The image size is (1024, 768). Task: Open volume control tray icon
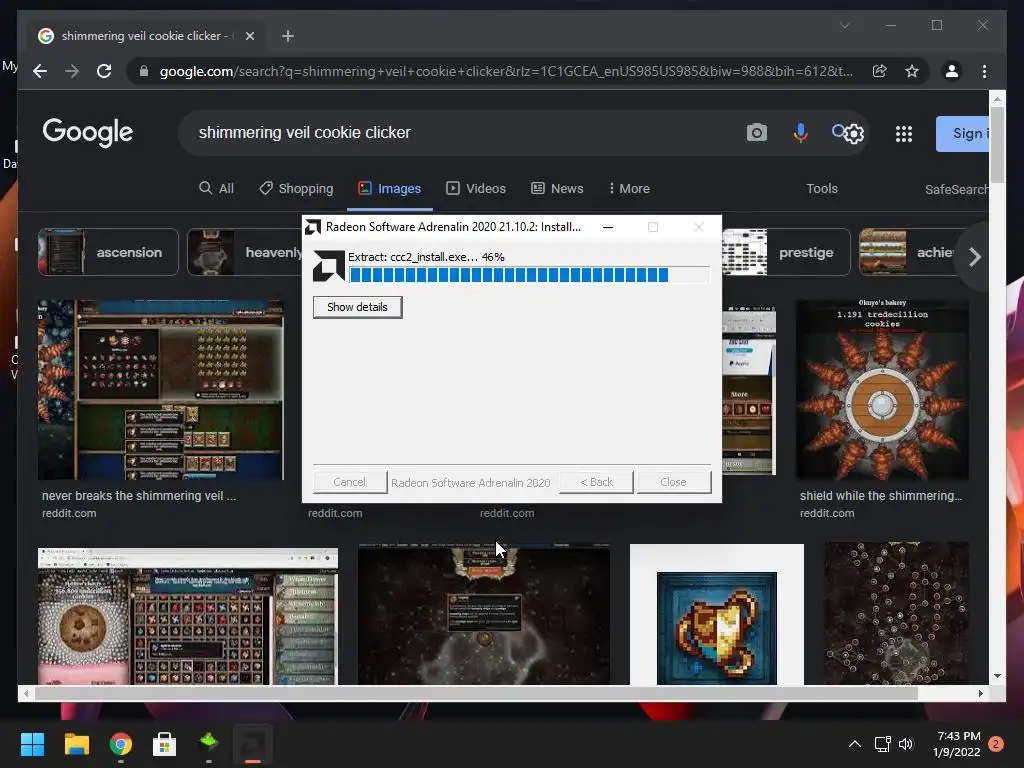point(906,744)
